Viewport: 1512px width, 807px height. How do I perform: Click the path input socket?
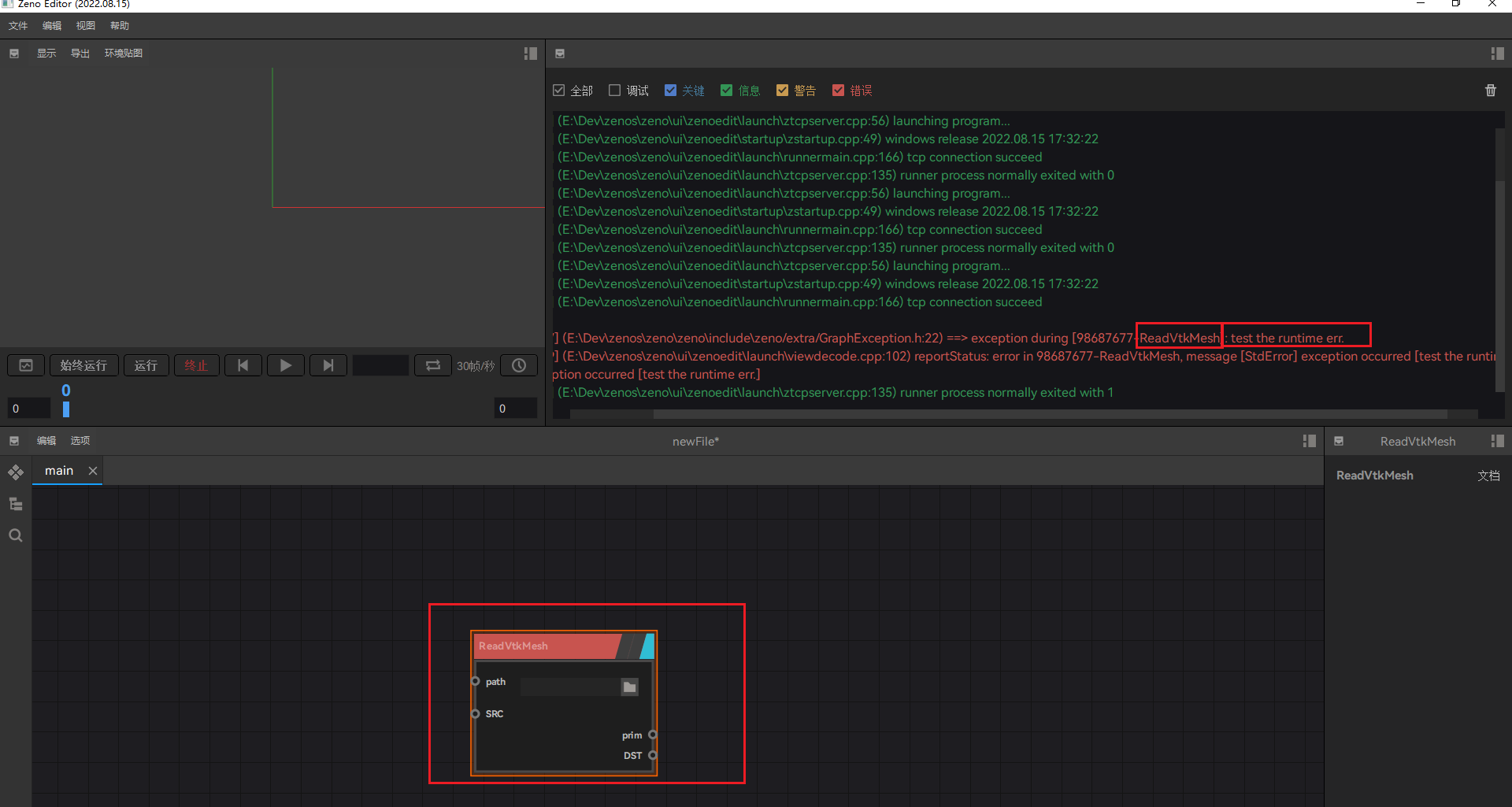tap(476, 681)
